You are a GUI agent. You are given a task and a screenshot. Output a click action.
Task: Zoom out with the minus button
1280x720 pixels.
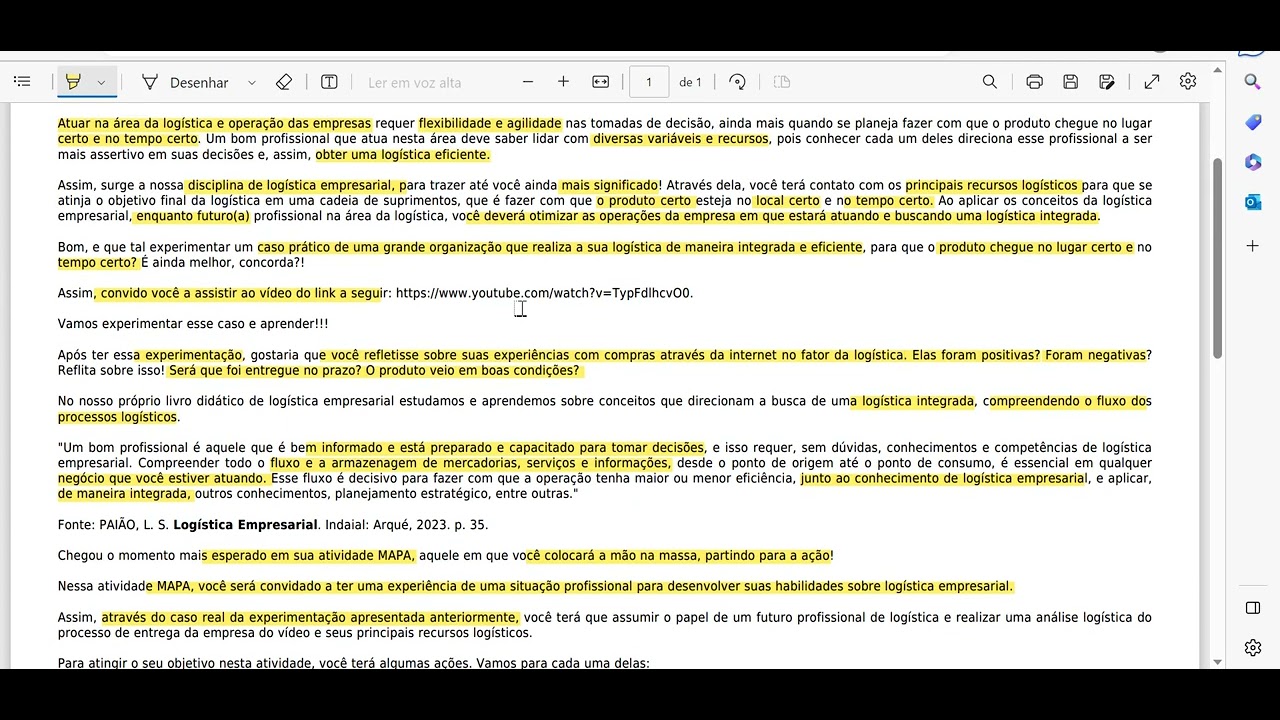[x=528, y=82]
